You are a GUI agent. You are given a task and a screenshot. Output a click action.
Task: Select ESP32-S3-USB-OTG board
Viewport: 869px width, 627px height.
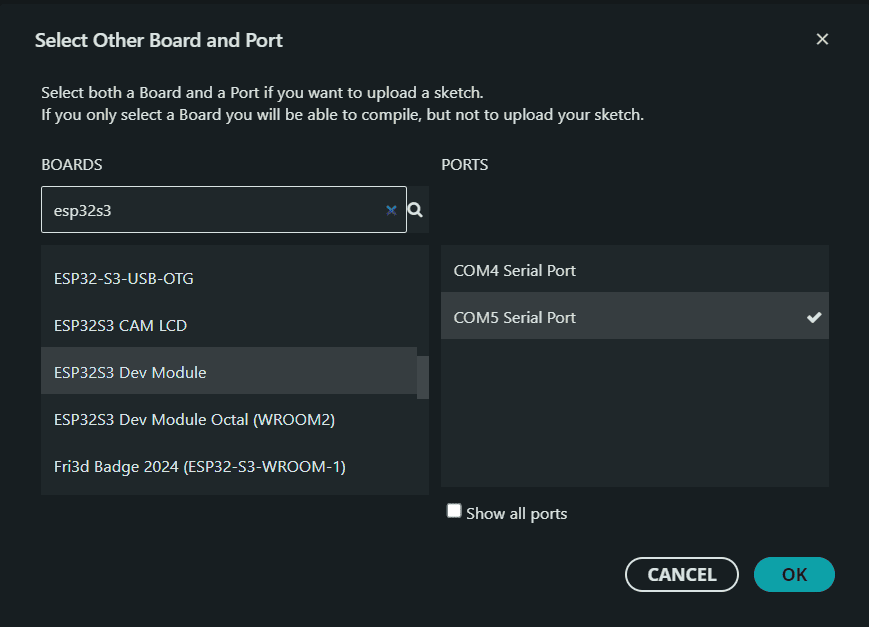pos(229,278)
